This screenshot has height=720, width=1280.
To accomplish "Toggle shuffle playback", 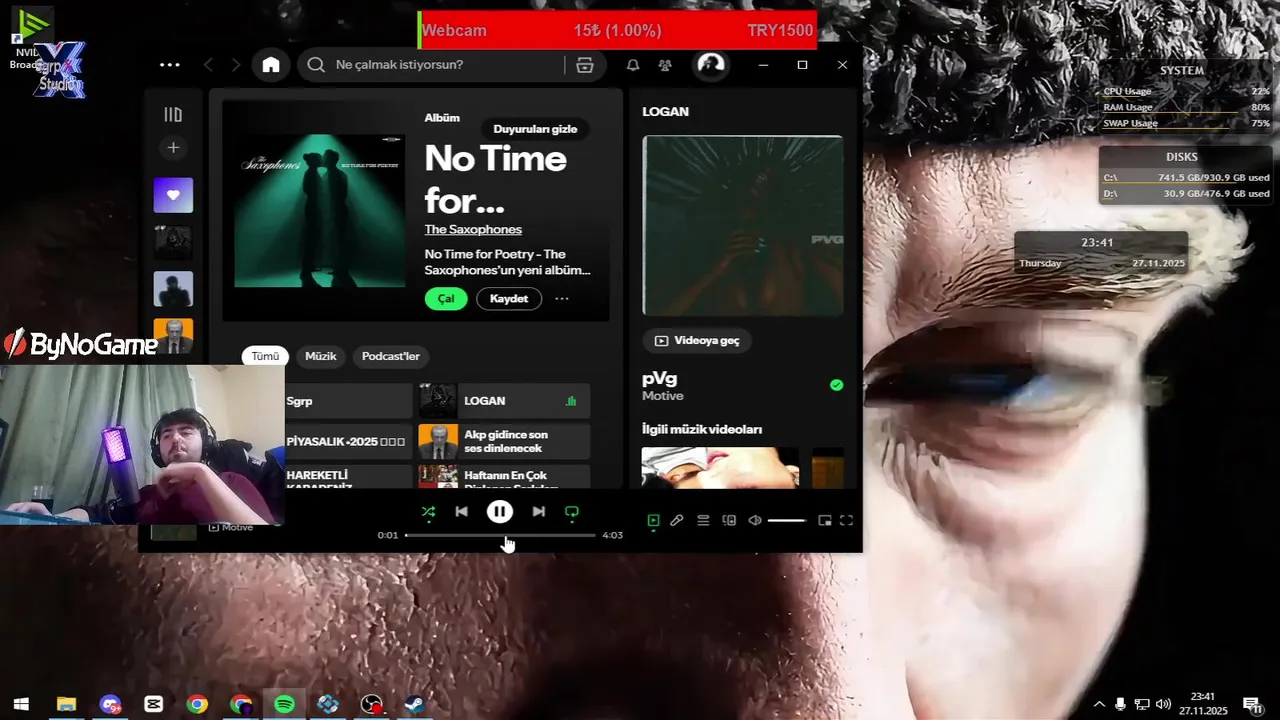I will (428, 512).
